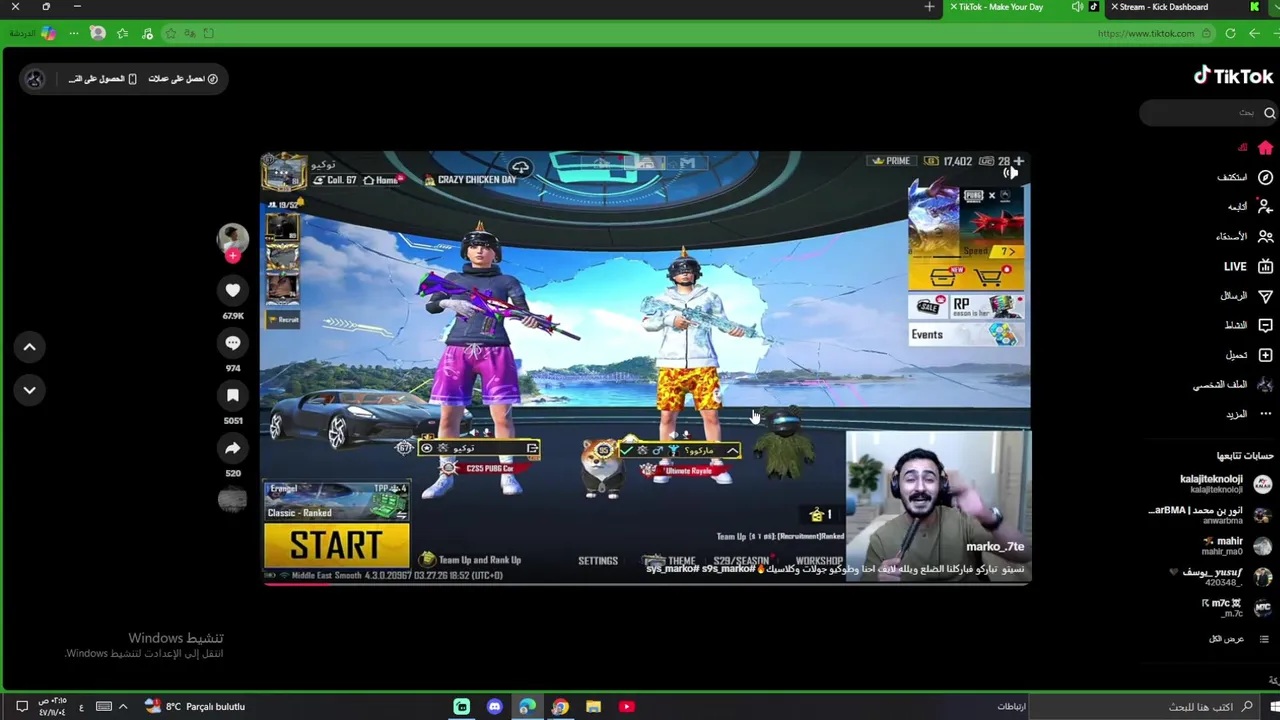This screenshot has width=1280, height=720.
Task: Open the Windows notification center
Action: (x=21, y=707)
